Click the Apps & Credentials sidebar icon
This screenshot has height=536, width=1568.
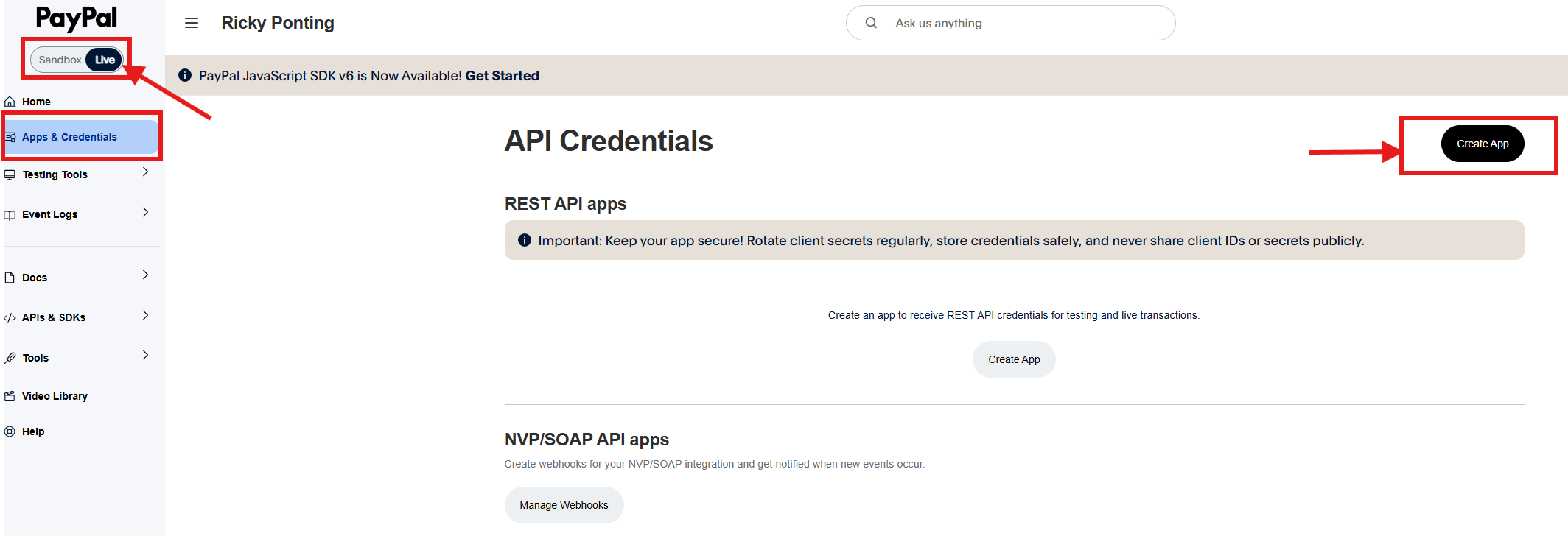(10, 137)
